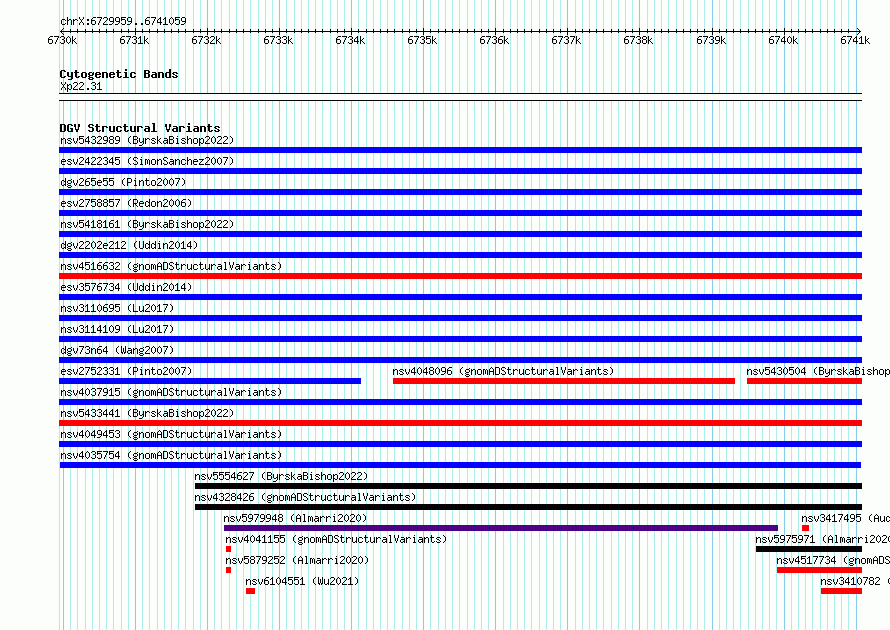Click the 6741k ruler position label
The height and width of the screenshot is (630, 890).
[x=855, y=40]
